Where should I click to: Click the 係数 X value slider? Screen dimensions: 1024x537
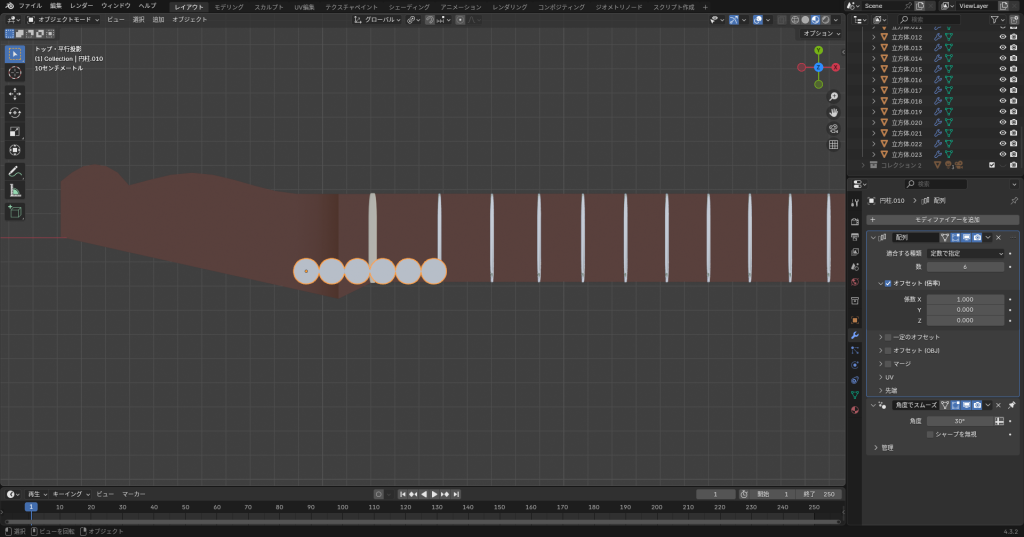965,299
